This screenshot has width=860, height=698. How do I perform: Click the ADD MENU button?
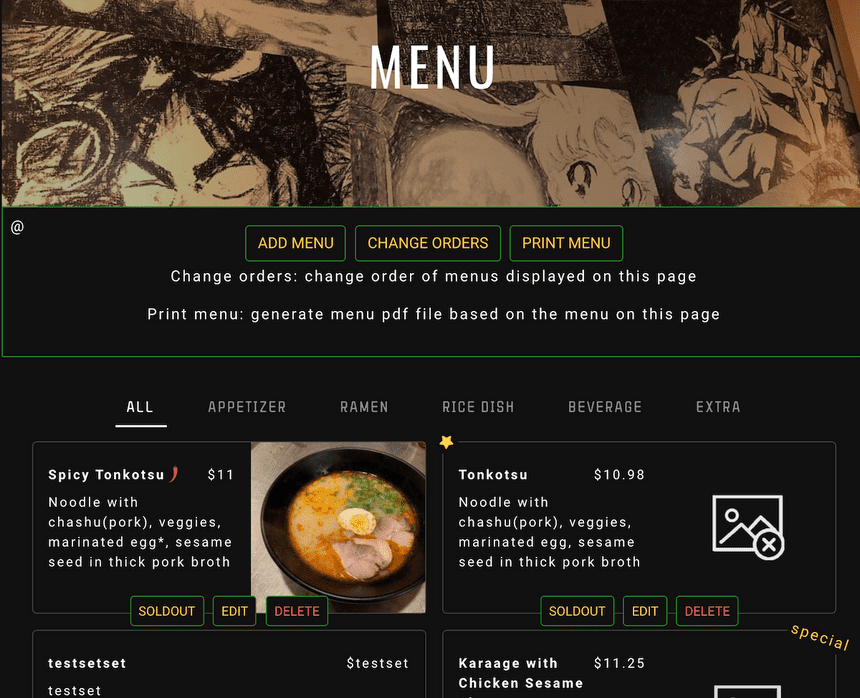click(296, 243)
